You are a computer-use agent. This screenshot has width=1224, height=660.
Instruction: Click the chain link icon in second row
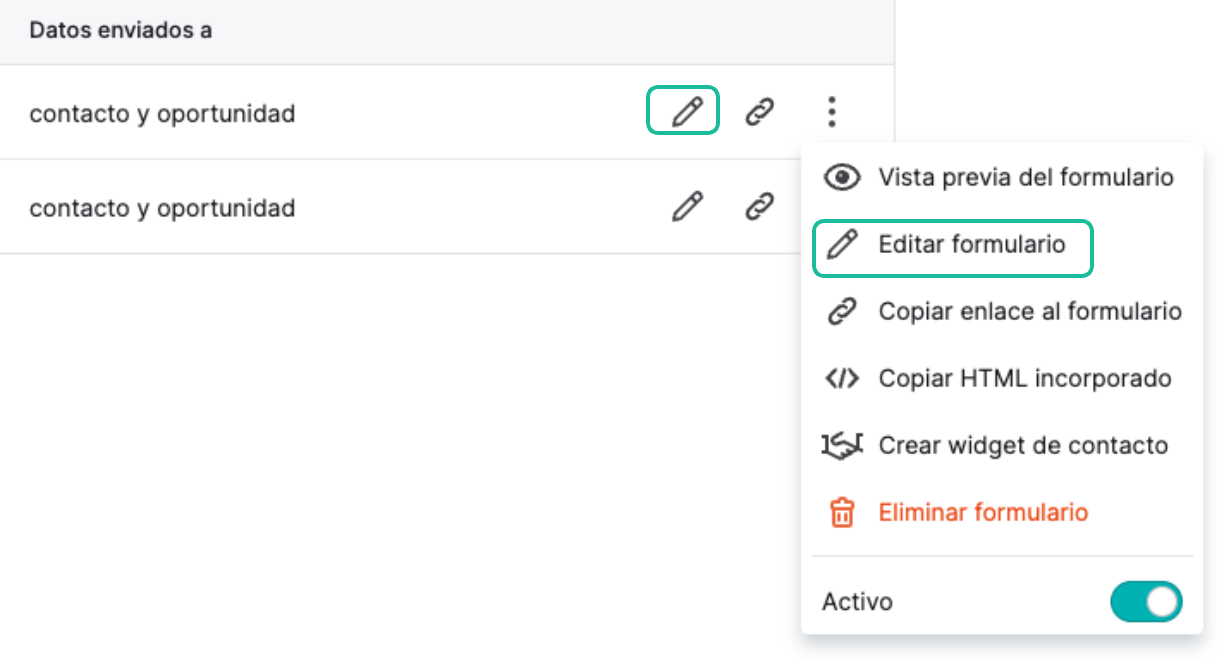click(x=760, y=207)
